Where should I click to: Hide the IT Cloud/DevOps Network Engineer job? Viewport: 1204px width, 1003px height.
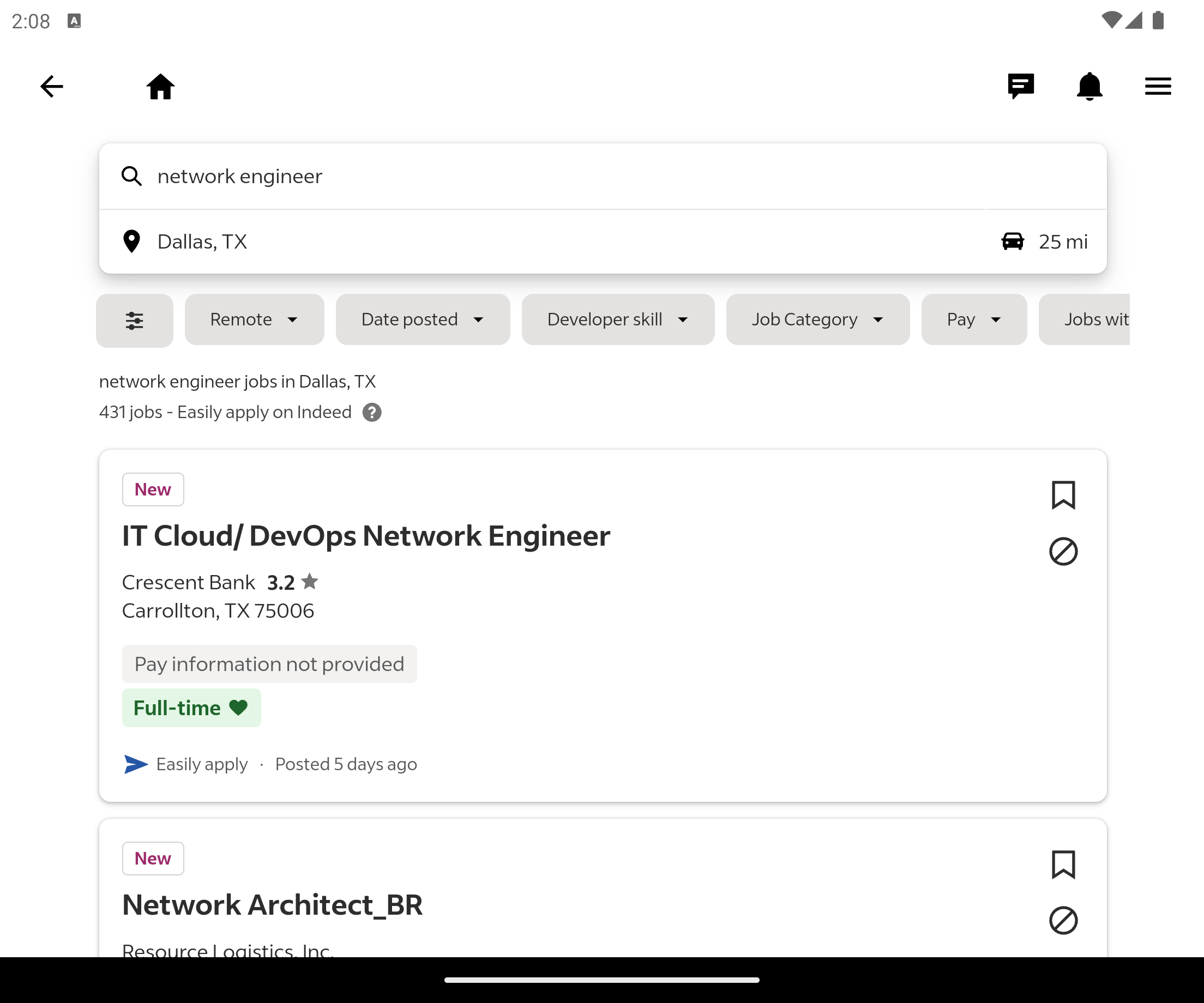1063,551
